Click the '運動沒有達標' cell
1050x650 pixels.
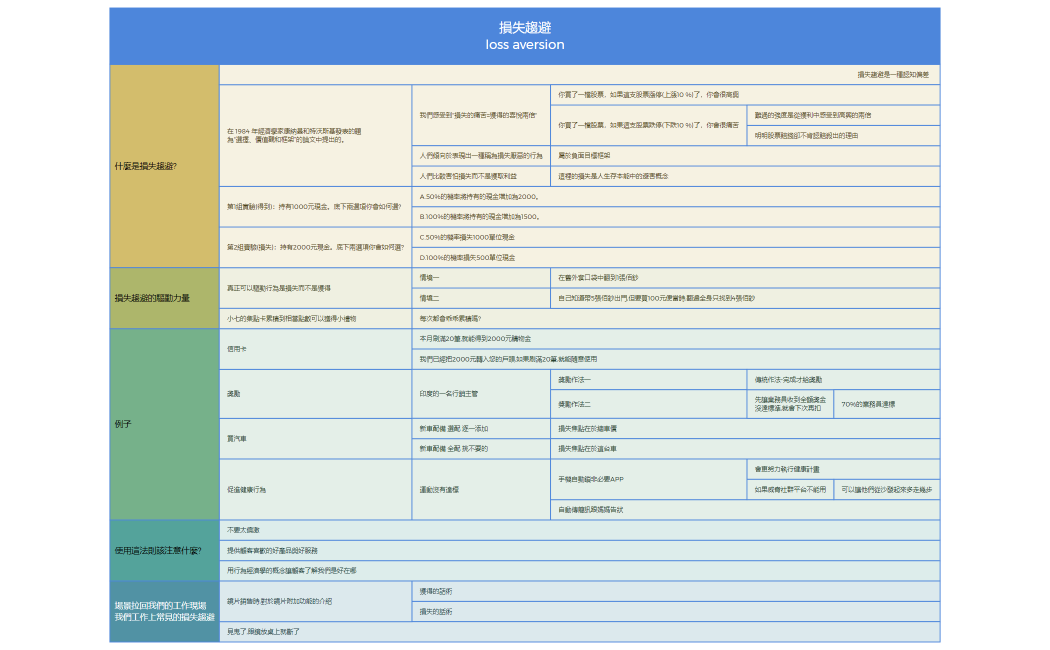[481, 489]
